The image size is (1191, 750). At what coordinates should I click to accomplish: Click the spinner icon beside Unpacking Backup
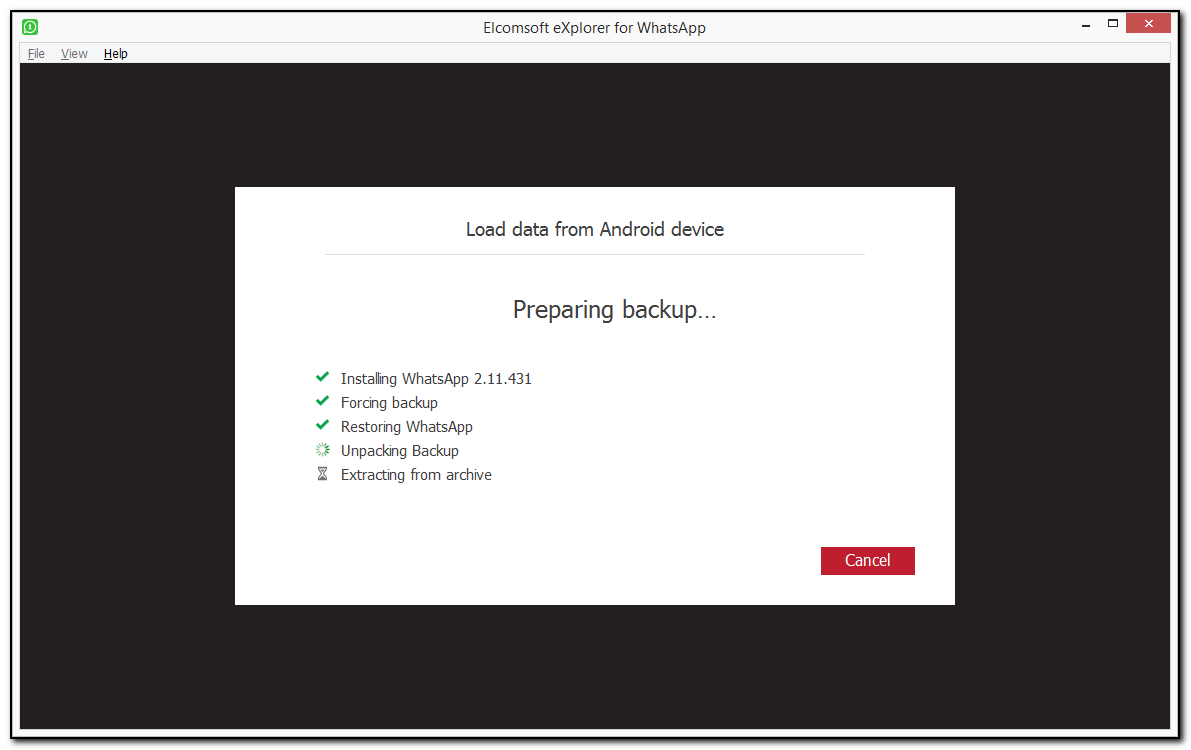point(322,449)
